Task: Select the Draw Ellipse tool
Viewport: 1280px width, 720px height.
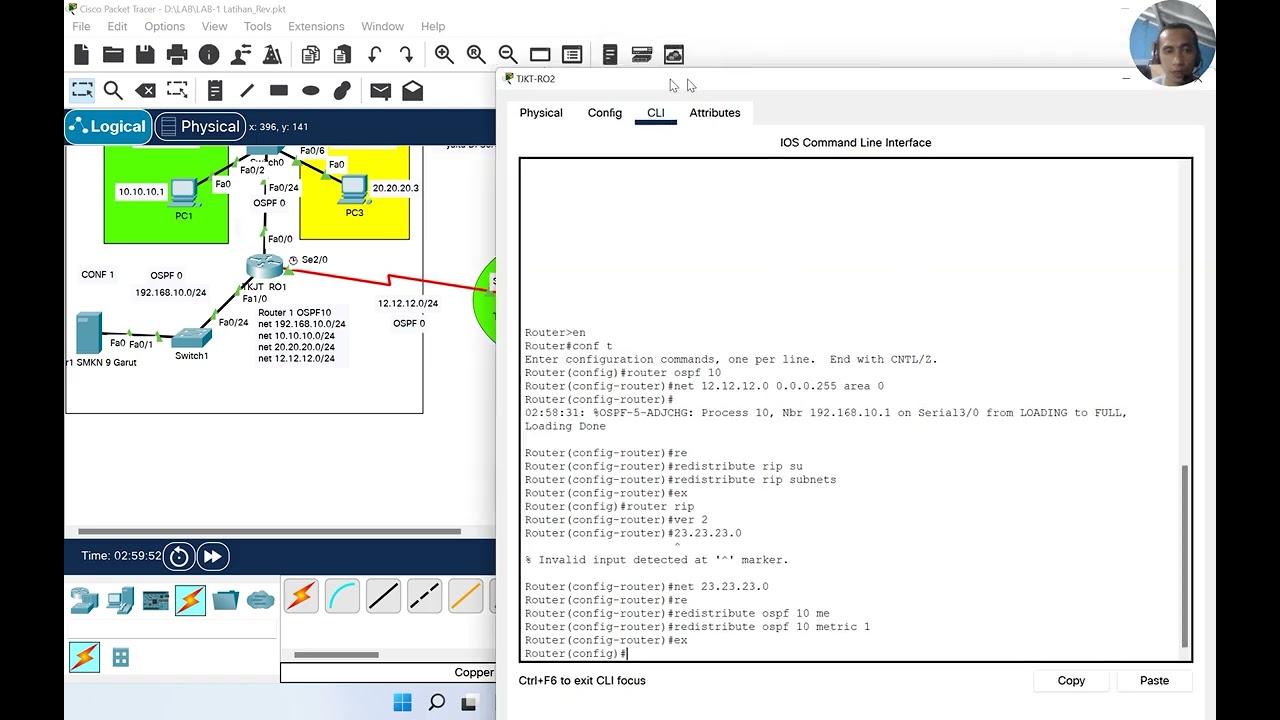Action: pos(311,91)
